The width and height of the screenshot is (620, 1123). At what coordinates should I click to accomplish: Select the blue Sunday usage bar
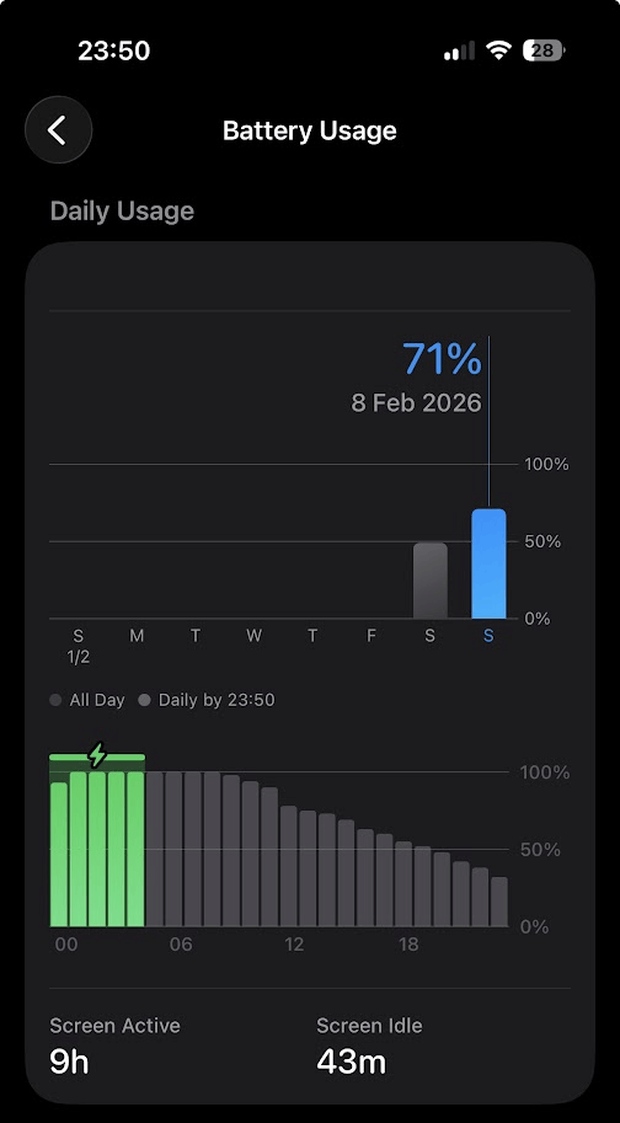click(488, 564)
